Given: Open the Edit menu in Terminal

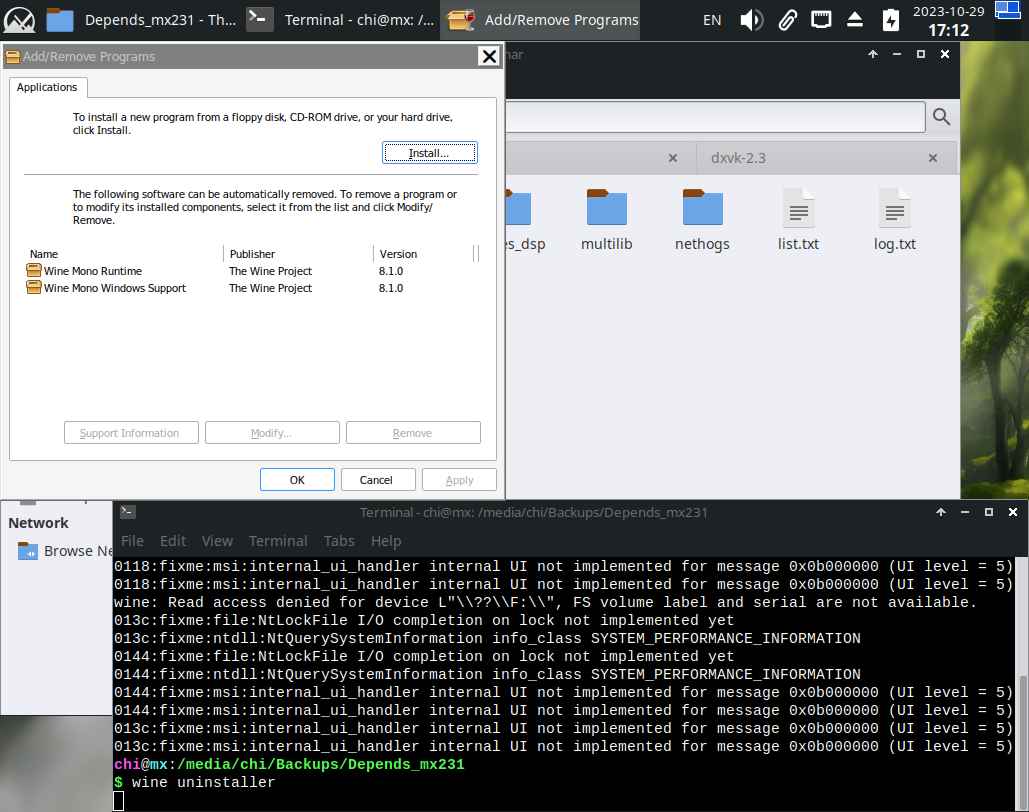Looking at the screenshot, I should pos(173,541).
